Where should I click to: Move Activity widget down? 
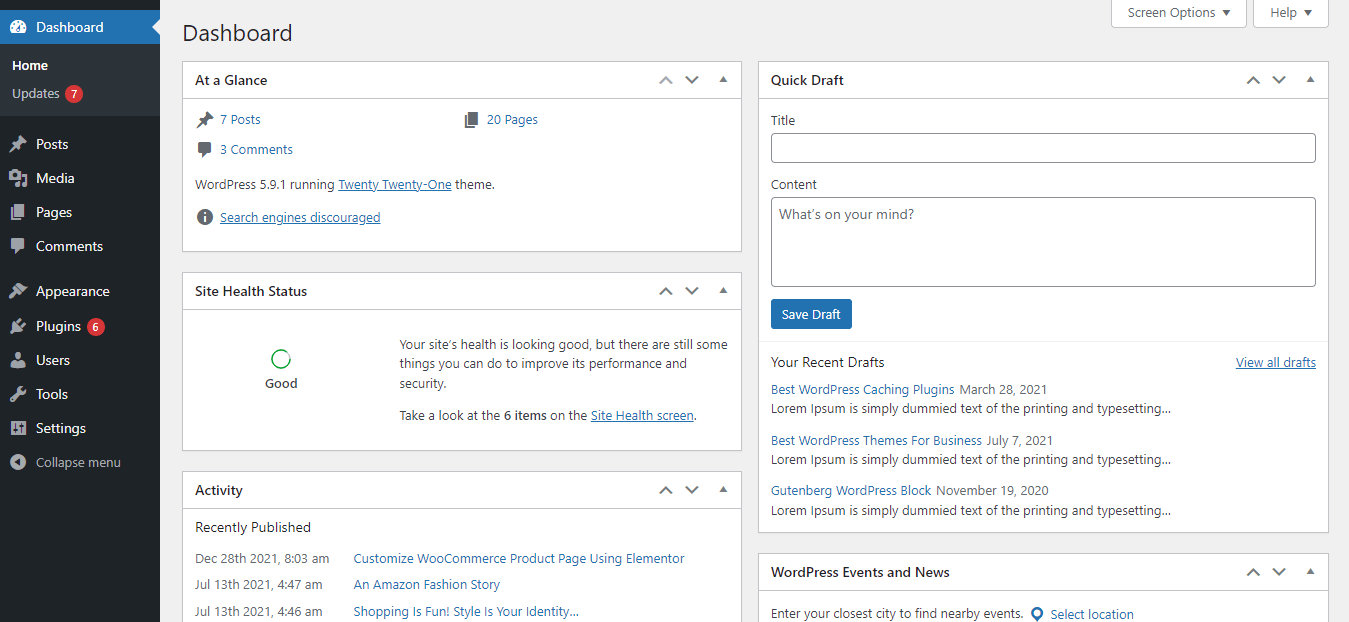tap(692, 490)
